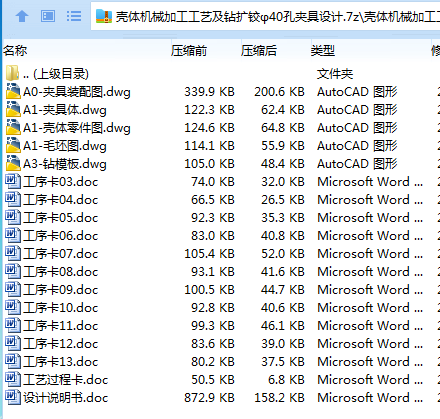
Task: Click the Word icon of 工序卡04.doc
Action: 13,199
